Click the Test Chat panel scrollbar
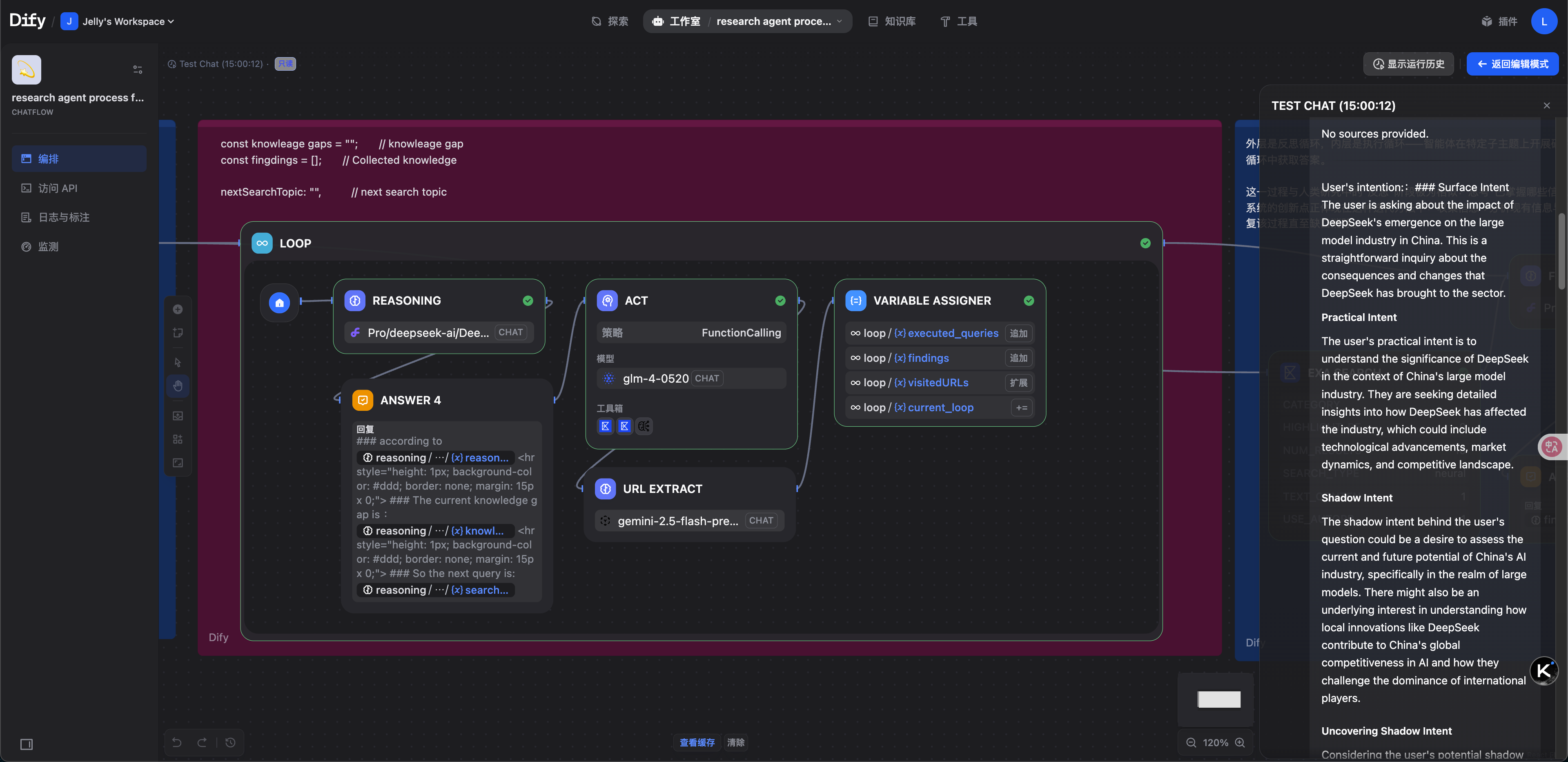 pyautogui.click(x=1562, y=252)
